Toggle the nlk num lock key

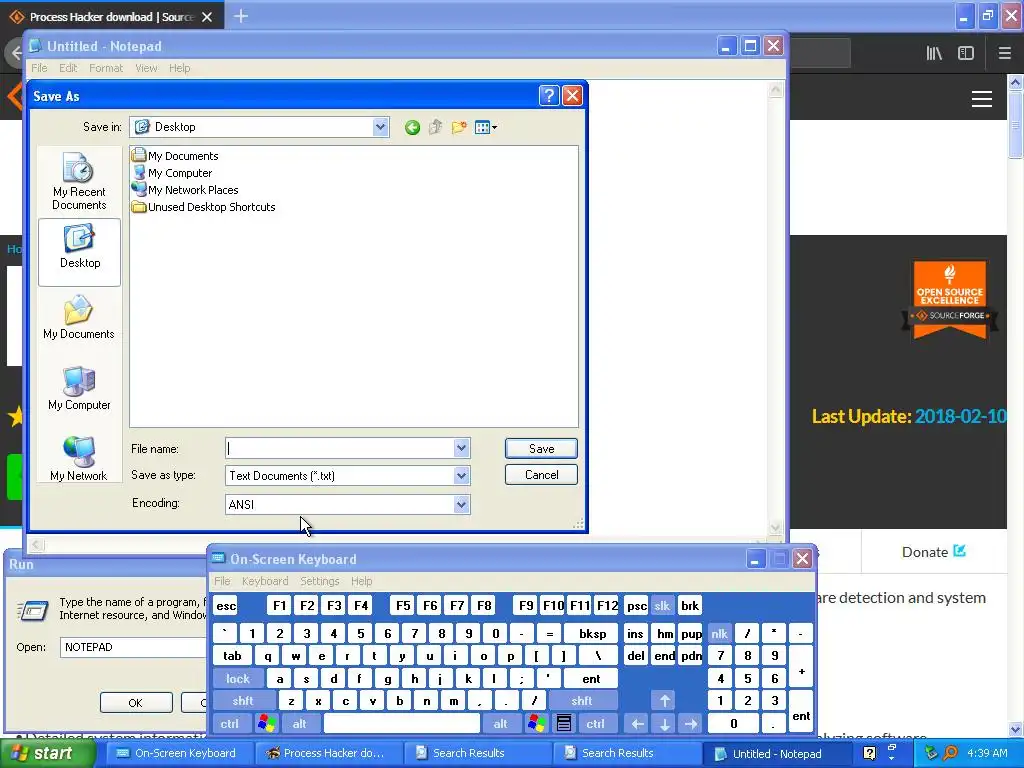point(720,633)
